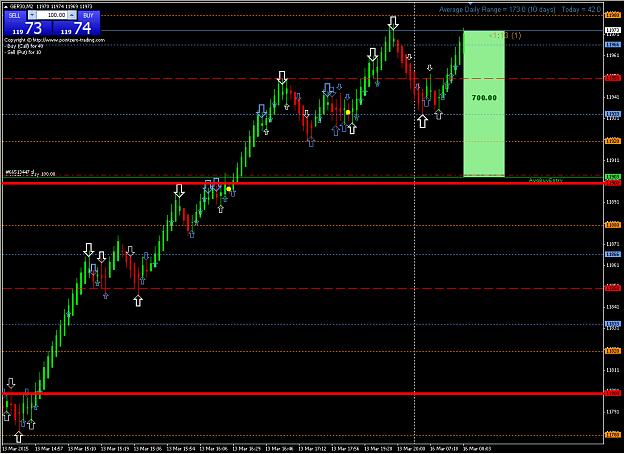Click the sell price tile showing 119 73
This screenshot has height=454, width=625.
(28, 28)
